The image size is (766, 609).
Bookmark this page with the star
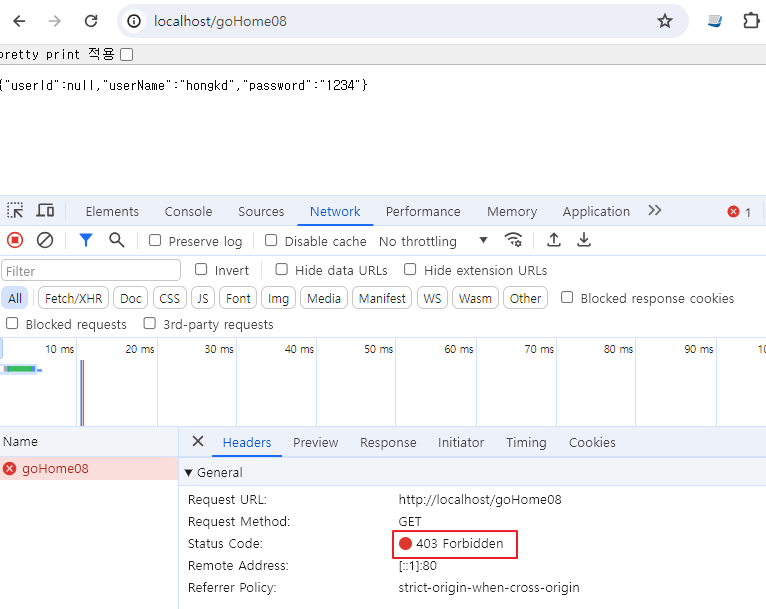664,21
